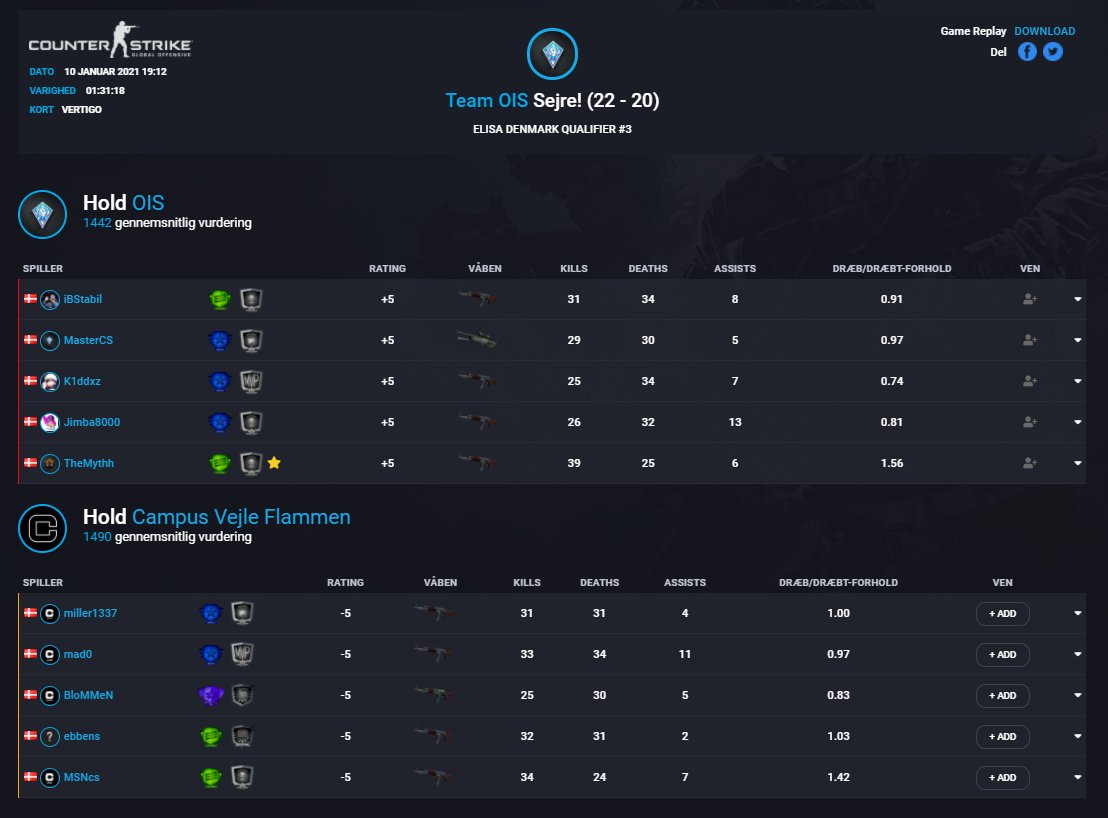Open the Team OIS link in headline

486,100
